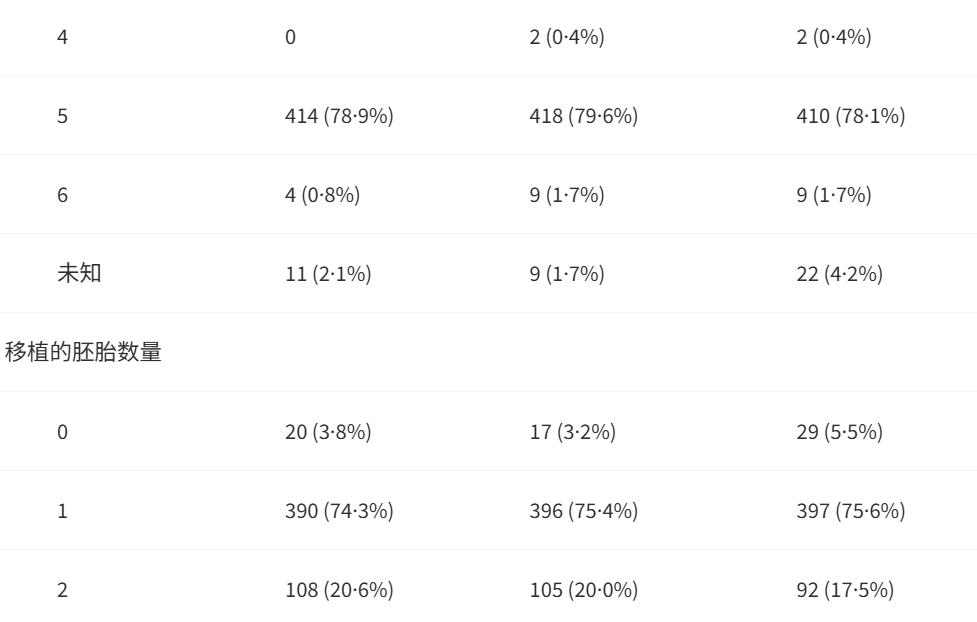Viewport: 977px width, 622px height.
Task: Click cell 105 (20·0%)
Action: 583,590
